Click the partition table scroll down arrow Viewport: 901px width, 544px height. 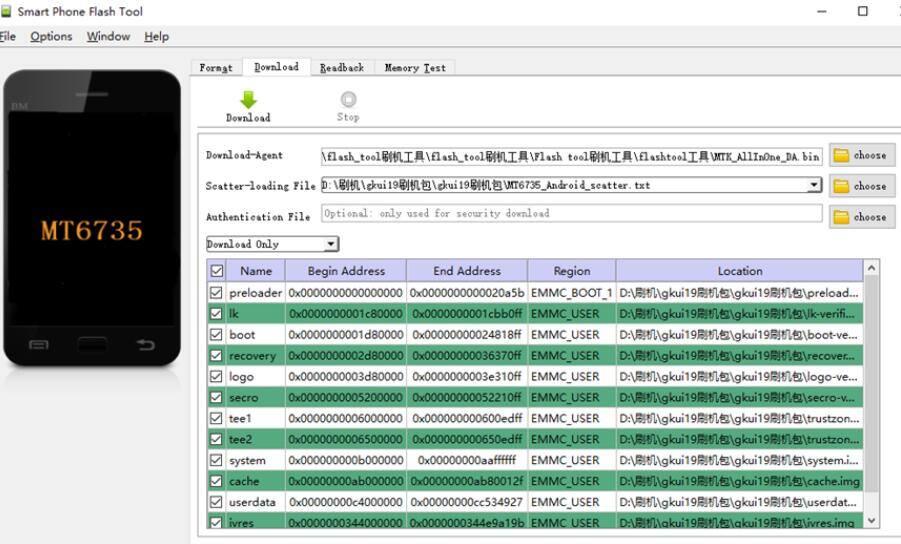coord(871,520)
